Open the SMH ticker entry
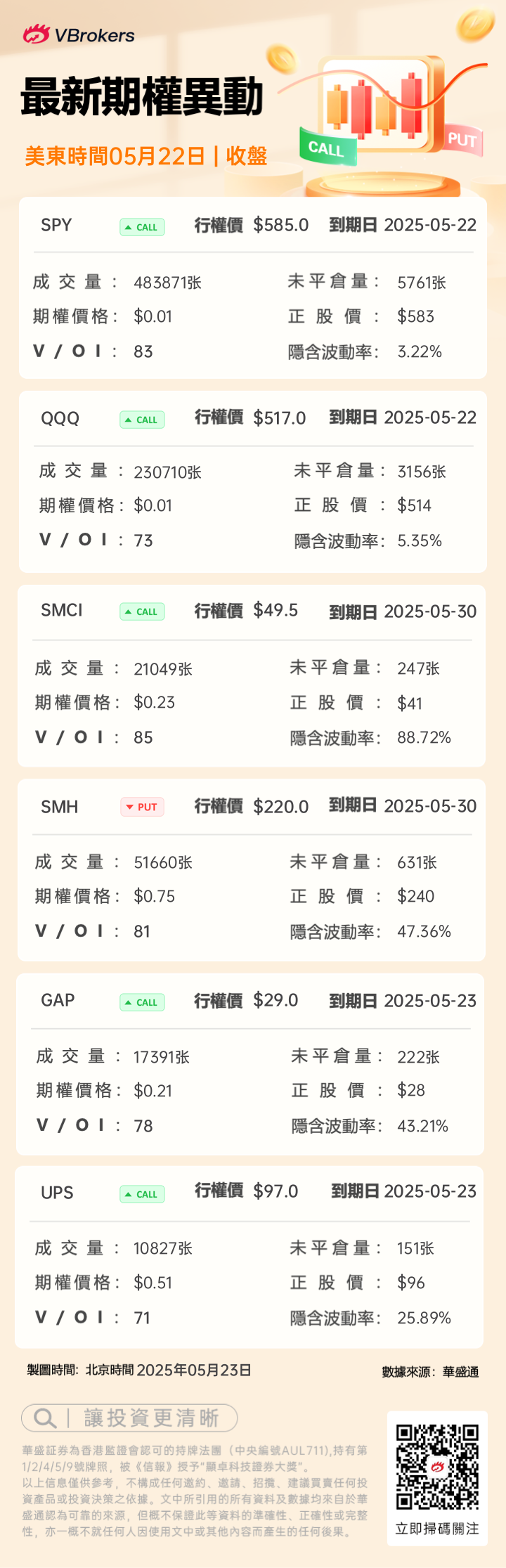Image resolution: width=506 pixels, height=1568 pixels. (x=59, y=807)
